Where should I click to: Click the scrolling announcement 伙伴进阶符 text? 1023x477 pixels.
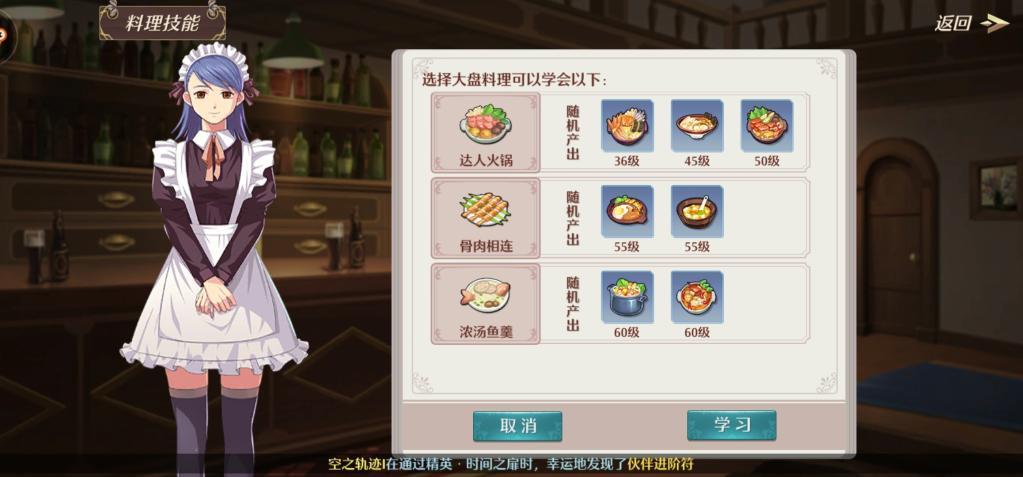(x=660, y=465)
